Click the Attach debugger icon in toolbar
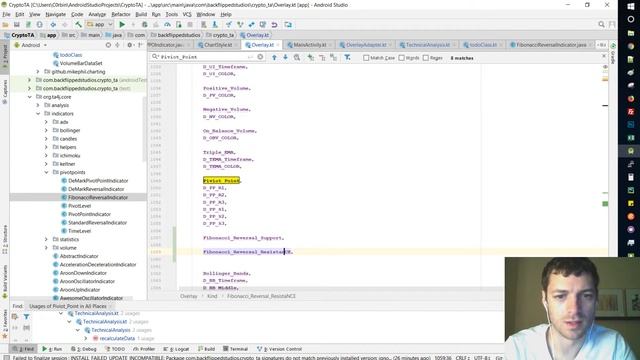Image resolution: width=640 pixels, height=360 pixels. [178, 24]
